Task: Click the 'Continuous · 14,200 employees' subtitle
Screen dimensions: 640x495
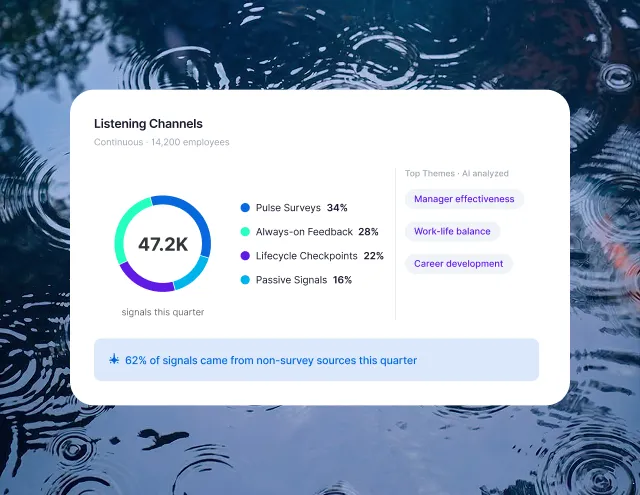Action: click(162, 142)
